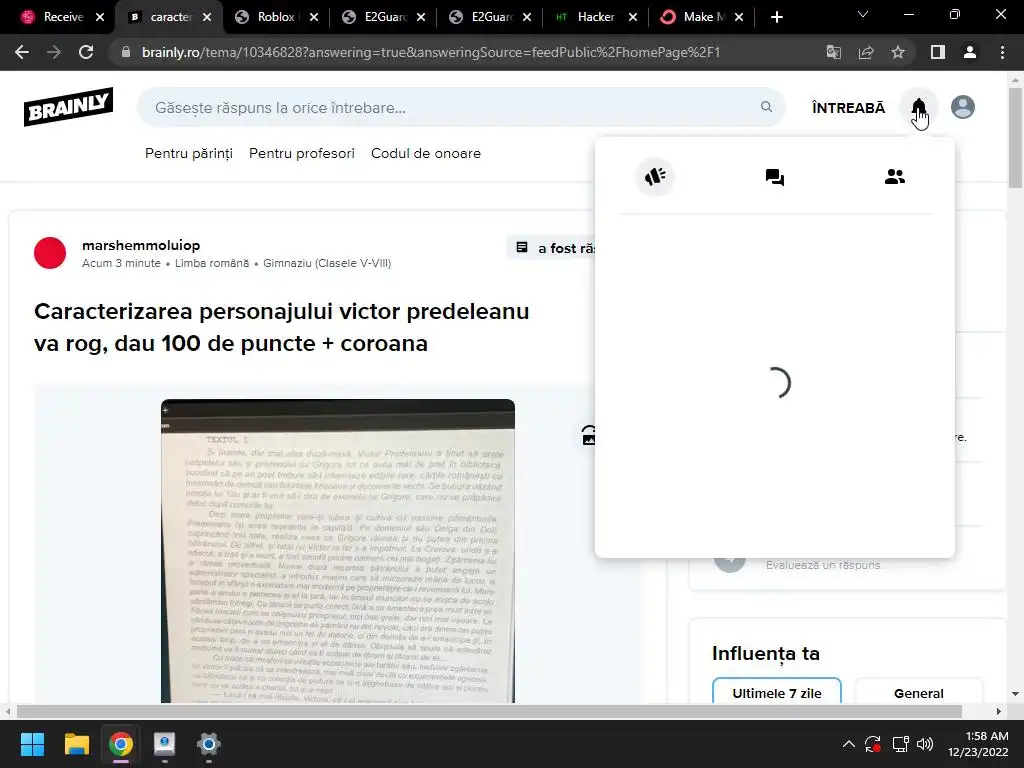Image resolution: width=1024 pixels, height=768 pixels.
Task: Click the Acum 3 minute timestamp
Action: click(121, 263)
